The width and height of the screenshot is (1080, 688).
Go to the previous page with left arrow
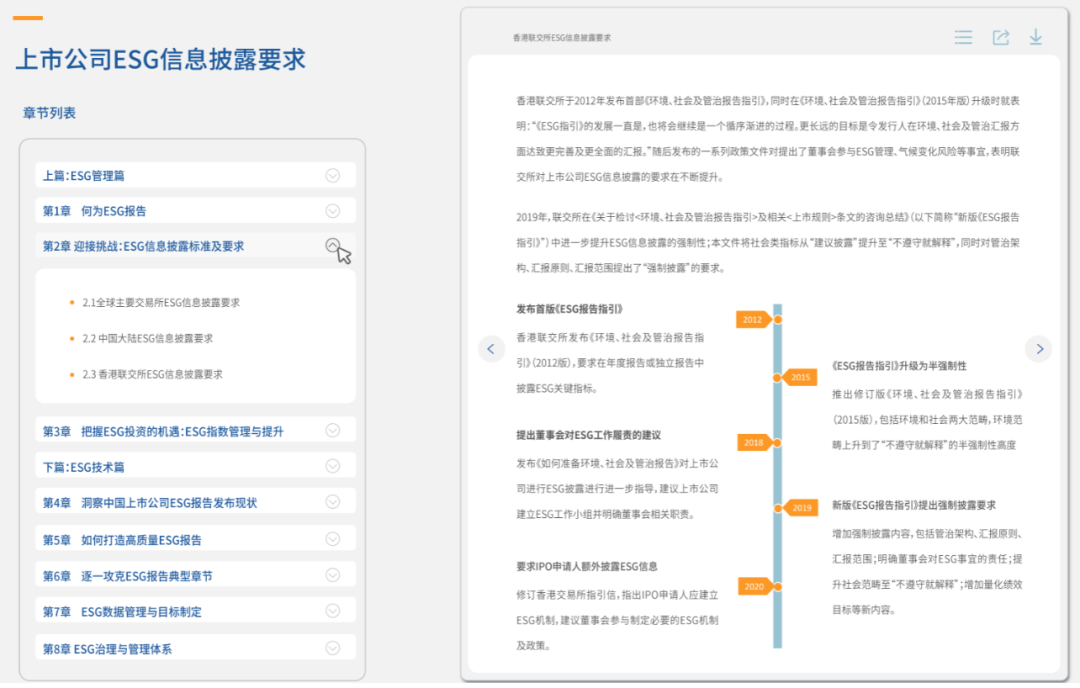(491, 349)
